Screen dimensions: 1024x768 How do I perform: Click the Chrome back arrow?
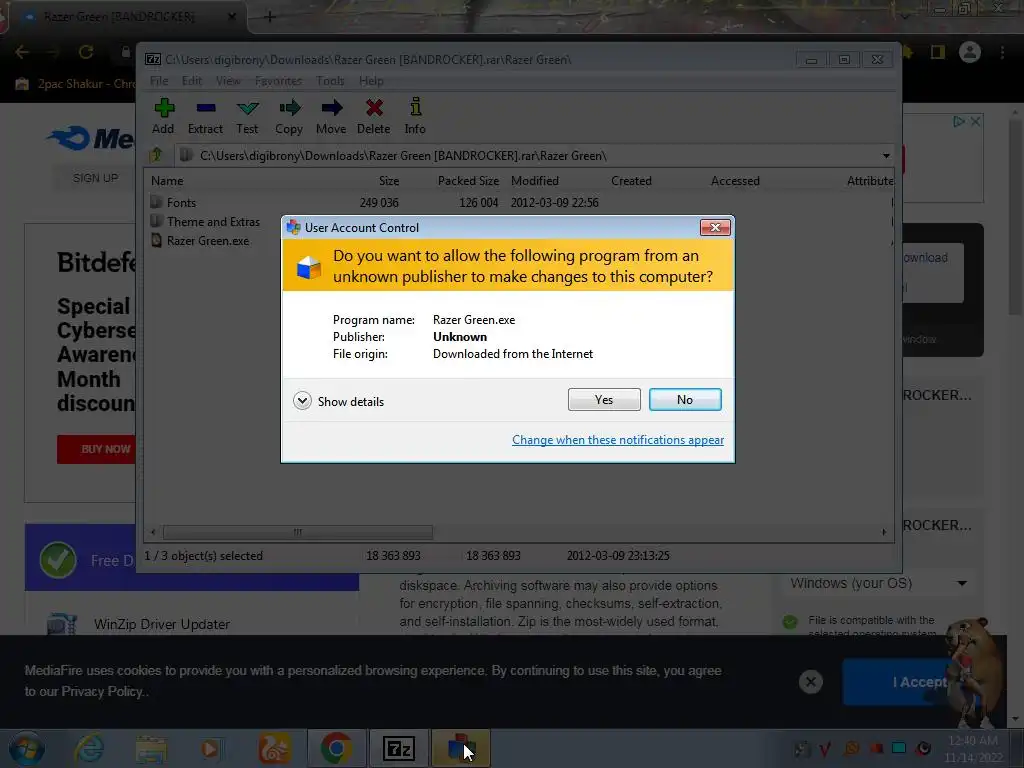(22, 52)
